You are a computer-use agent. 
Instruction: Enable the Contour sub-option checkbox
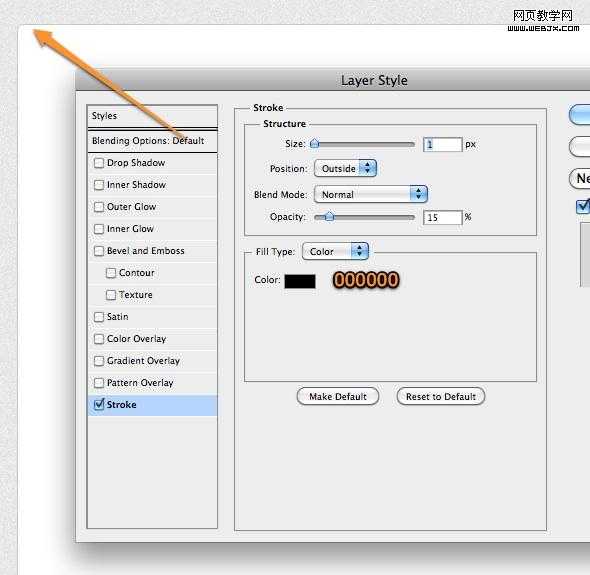click(111, 273)
